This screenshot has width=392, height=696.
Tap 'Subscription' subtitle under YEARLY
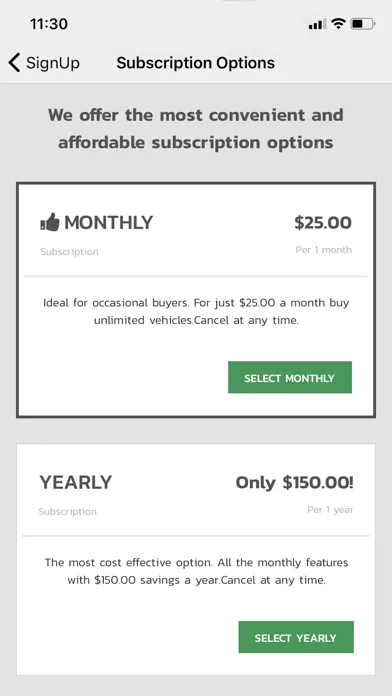click(67, 511)
